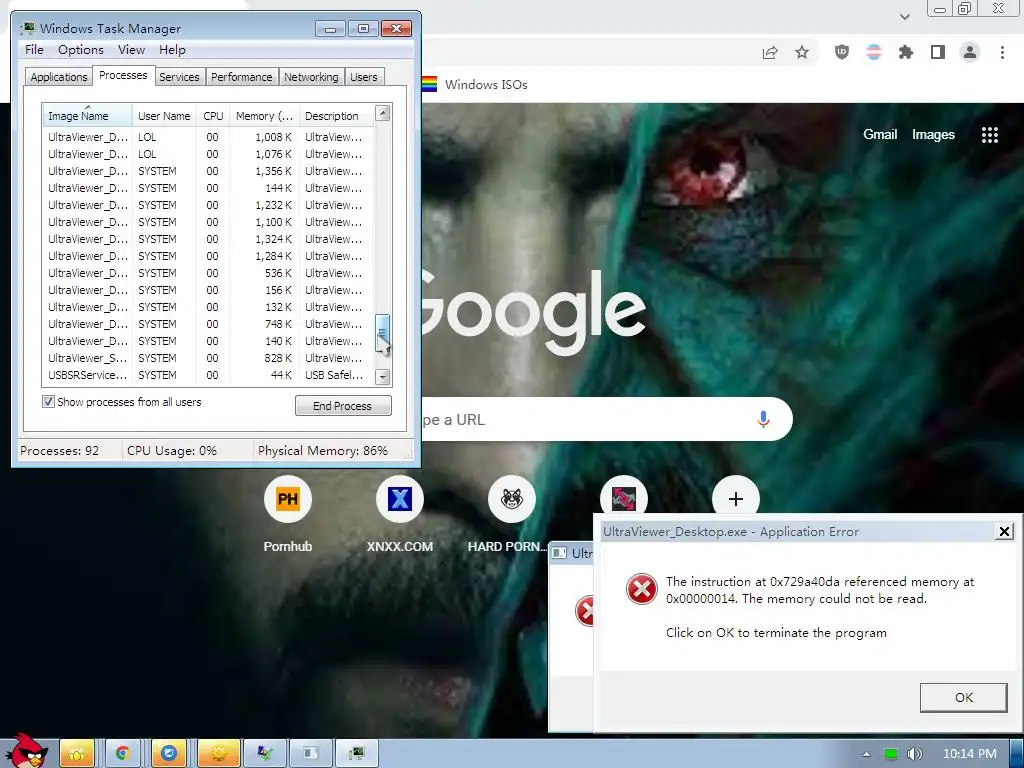Toggle the Chrome side panel icon
Viewport: 1024px width, 768px height.
tap(938, 52)
